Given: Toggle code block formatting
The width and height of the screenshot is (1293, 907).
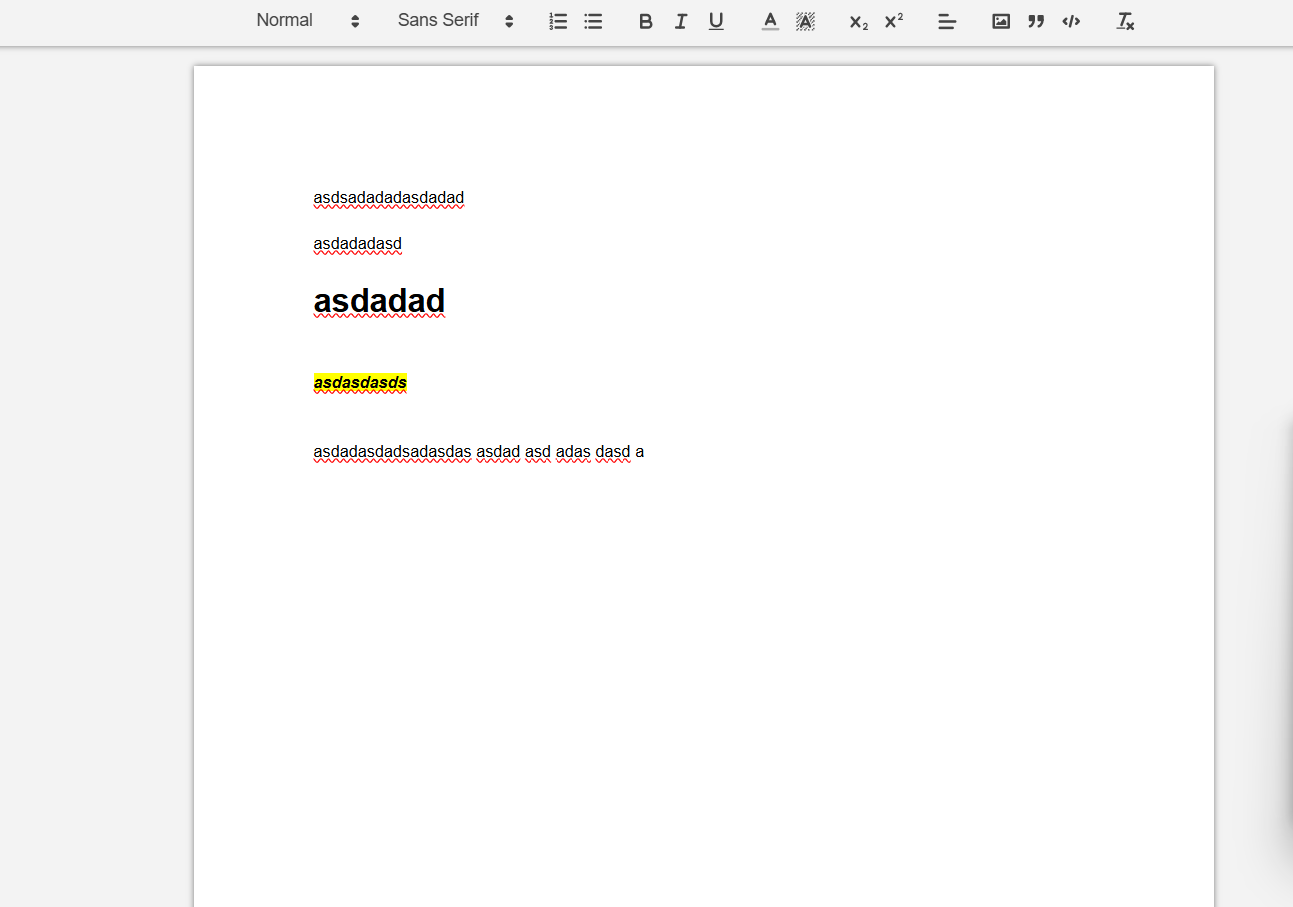Looking at the screenshot, I should point(1071,21).
